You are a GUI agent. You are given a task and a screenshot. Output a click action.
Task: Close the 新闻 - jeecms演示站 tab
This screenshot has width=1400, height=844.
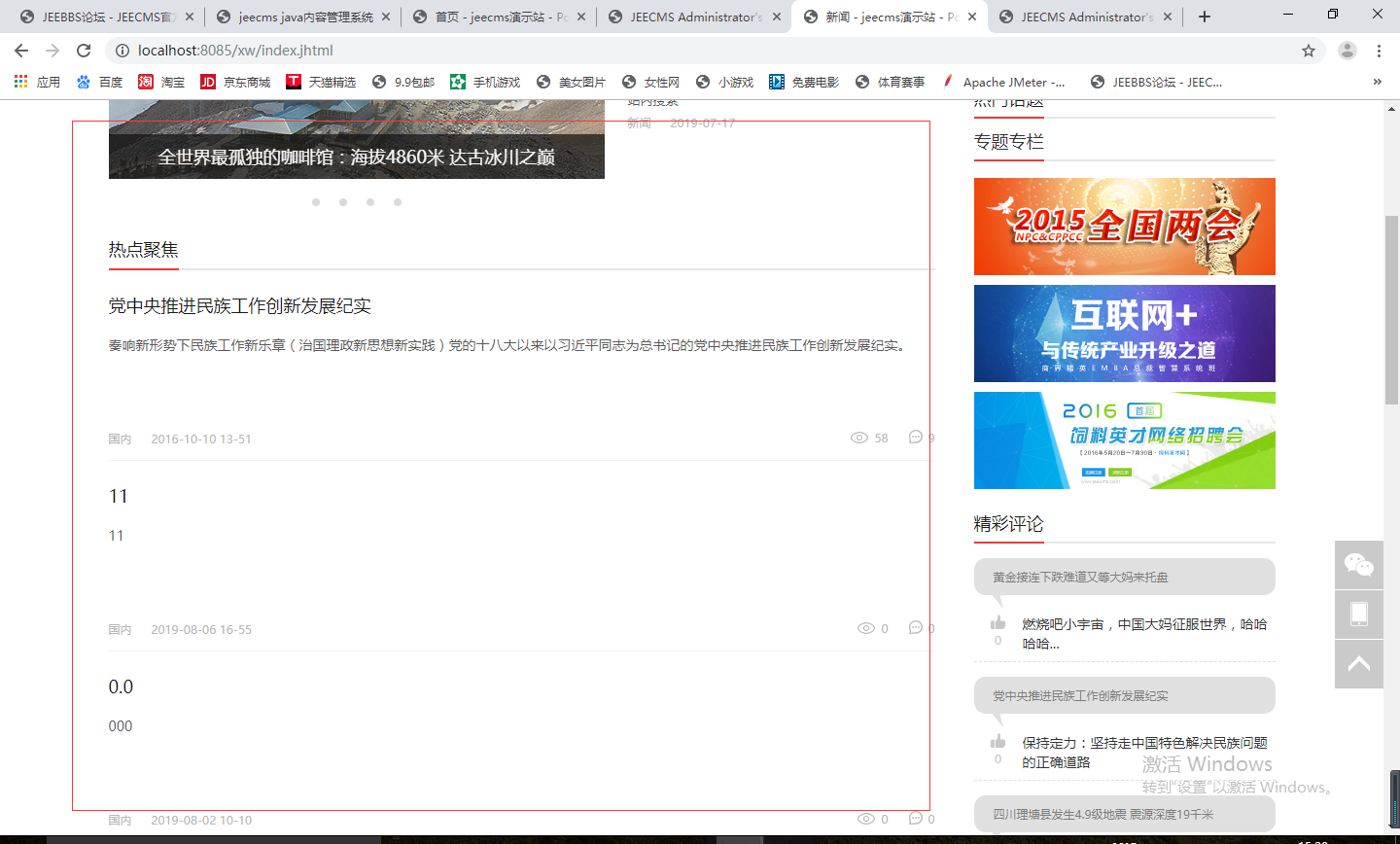972,17
